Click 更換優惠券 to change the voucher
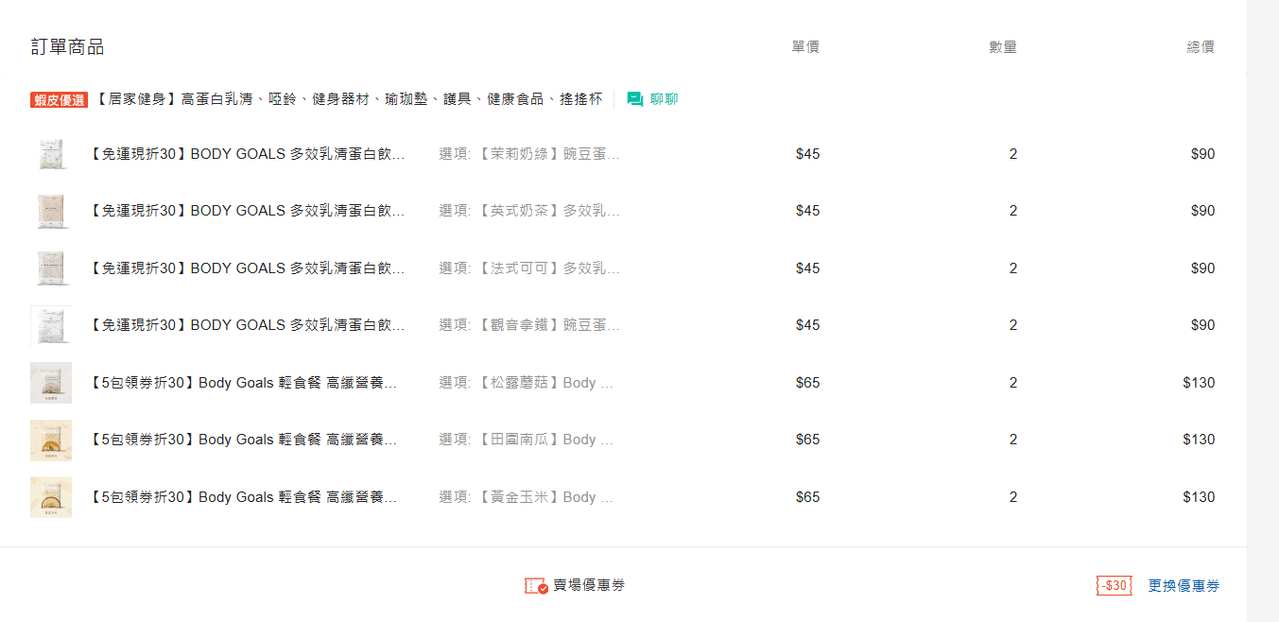Viewport: 1279px width, 622px height. (x=1183, y=586)
